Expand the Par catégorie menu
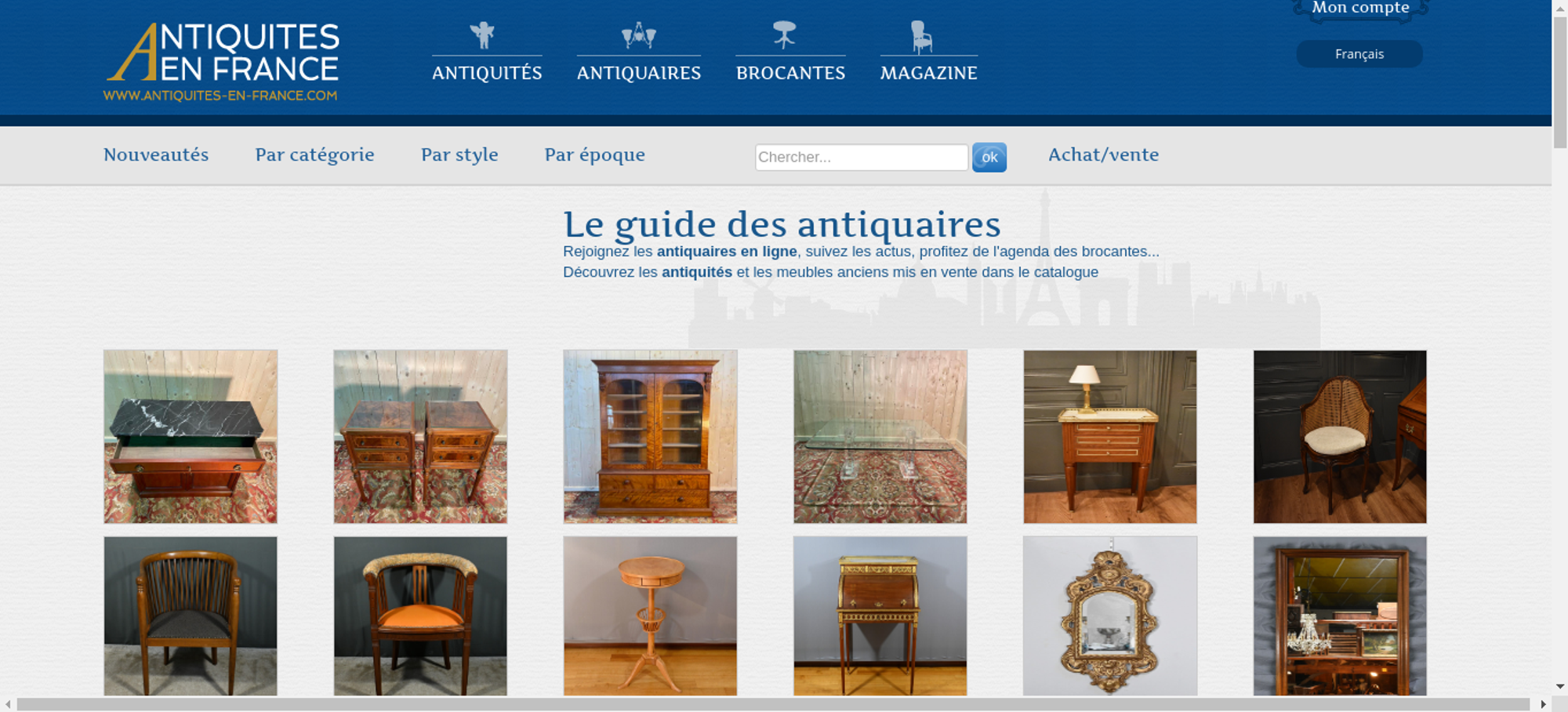Image resolution: width=1568 pixels, height=712 pixels. point(314,155)
